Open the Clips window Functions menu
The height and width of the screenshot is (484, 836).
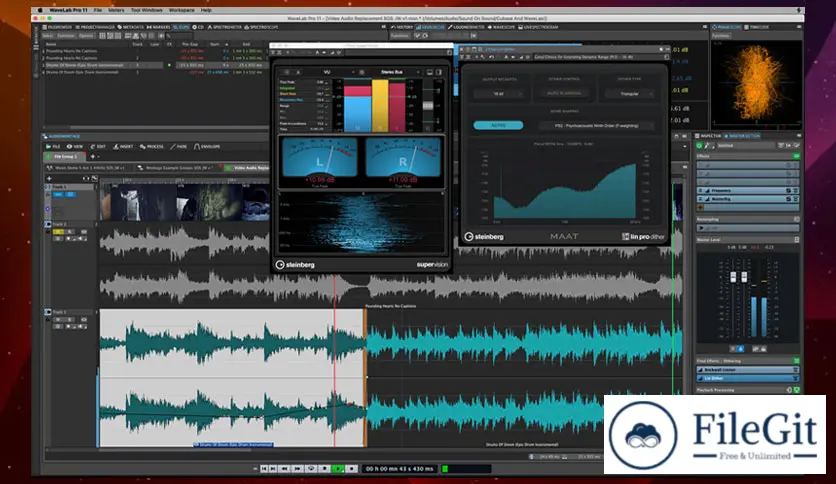[66, 36]
